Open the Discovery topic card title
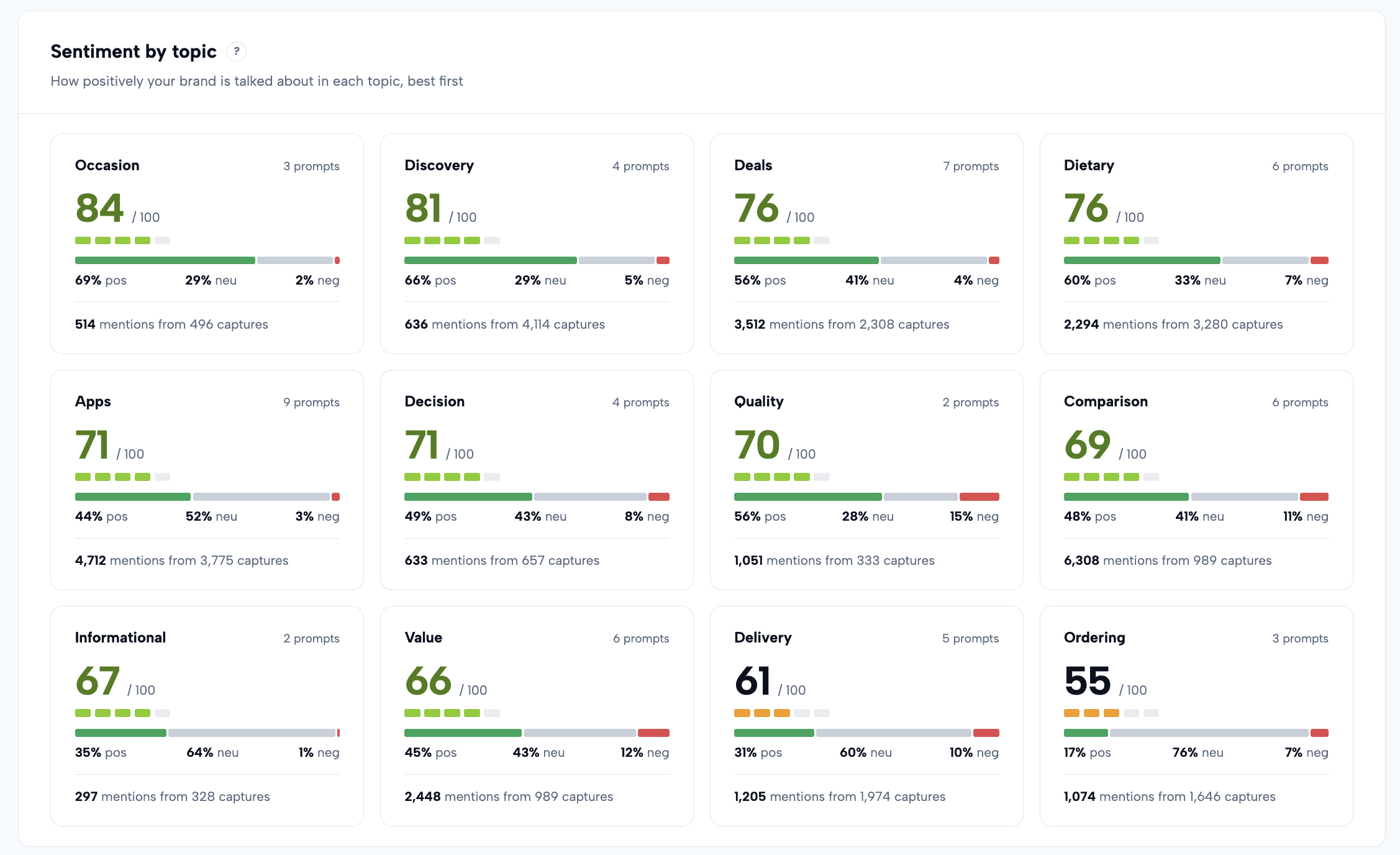1400x855 pixels. point(439,165)
